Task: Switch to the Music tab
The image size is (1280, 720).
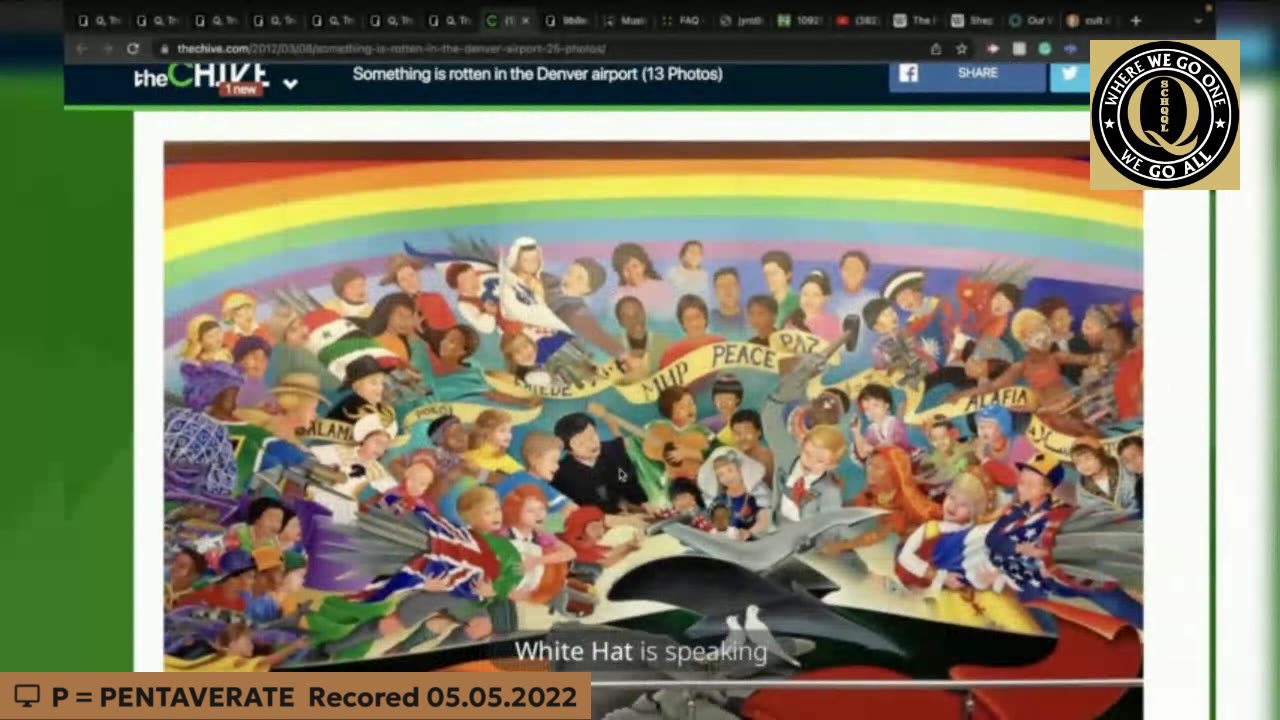Action: pos(626,20)
